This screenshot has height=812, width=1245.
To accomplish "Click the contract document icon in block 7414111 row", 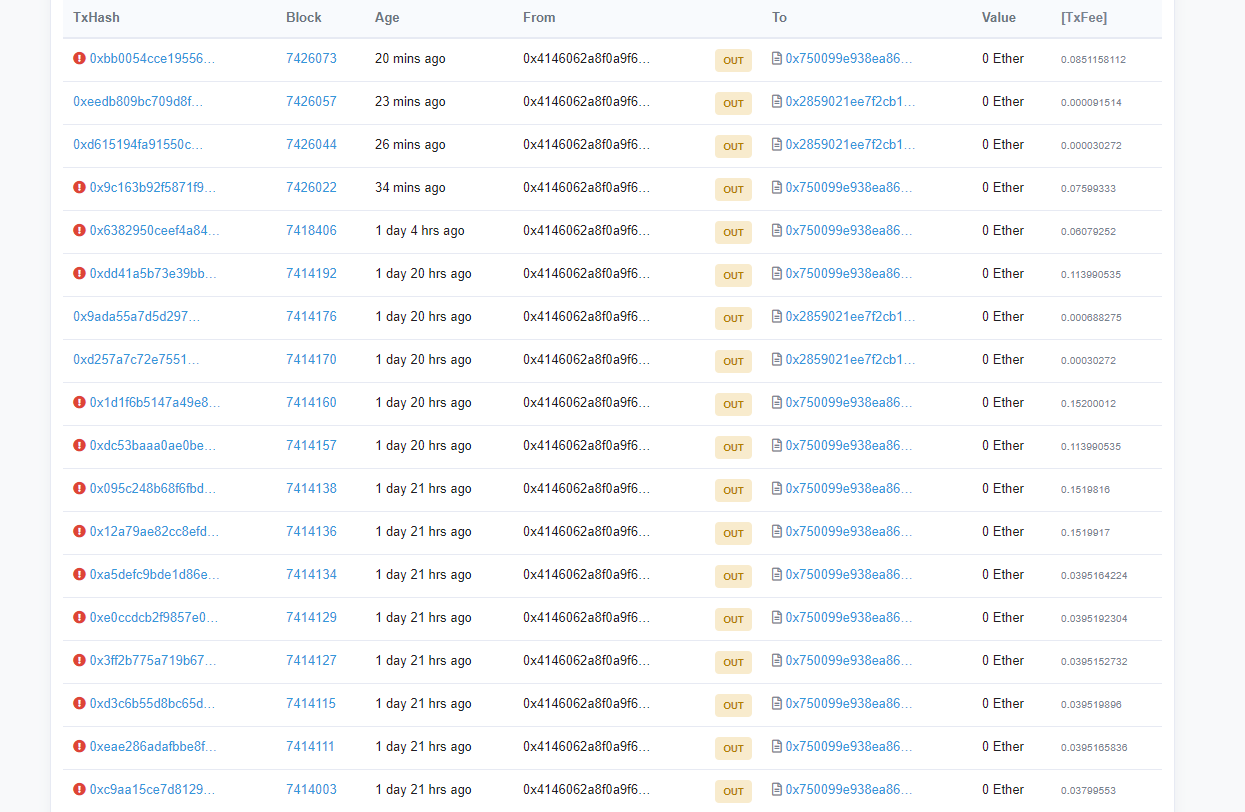I will coord(777,746).
